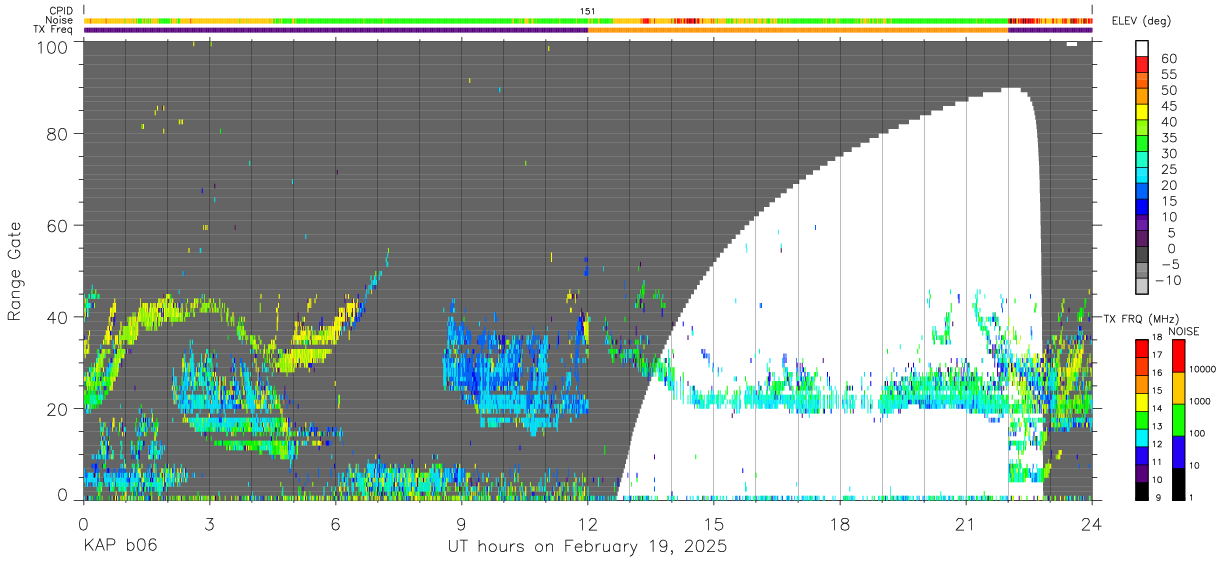Click the 100 label on the NOISE scale
Image resolution: width=1228 pixels, height=567 pixels.
[1199, 433]
